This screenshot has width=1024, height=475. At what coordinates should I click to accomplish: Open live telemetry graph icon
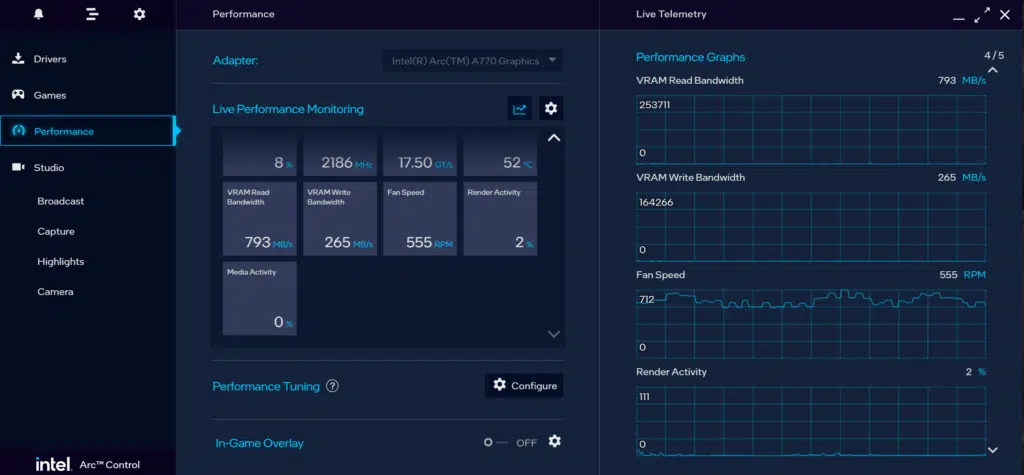click(520, 109)
